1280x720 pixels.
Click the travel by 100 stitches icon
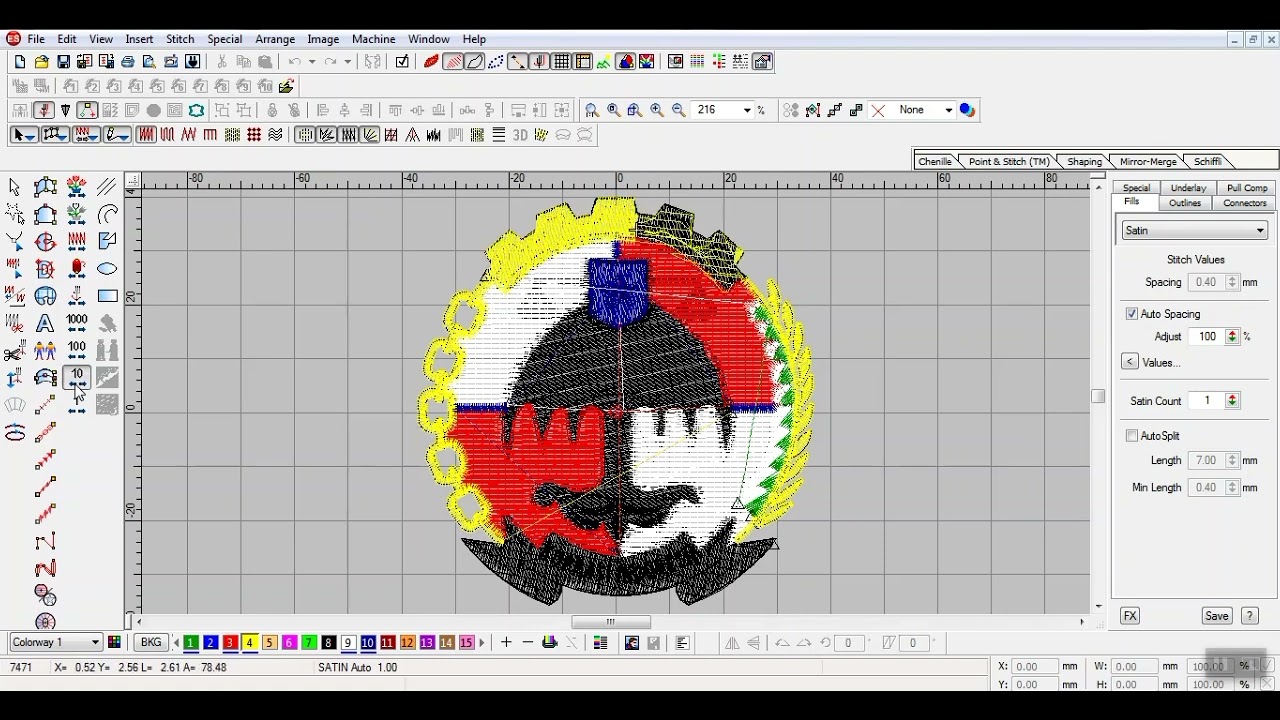[77, 350]
